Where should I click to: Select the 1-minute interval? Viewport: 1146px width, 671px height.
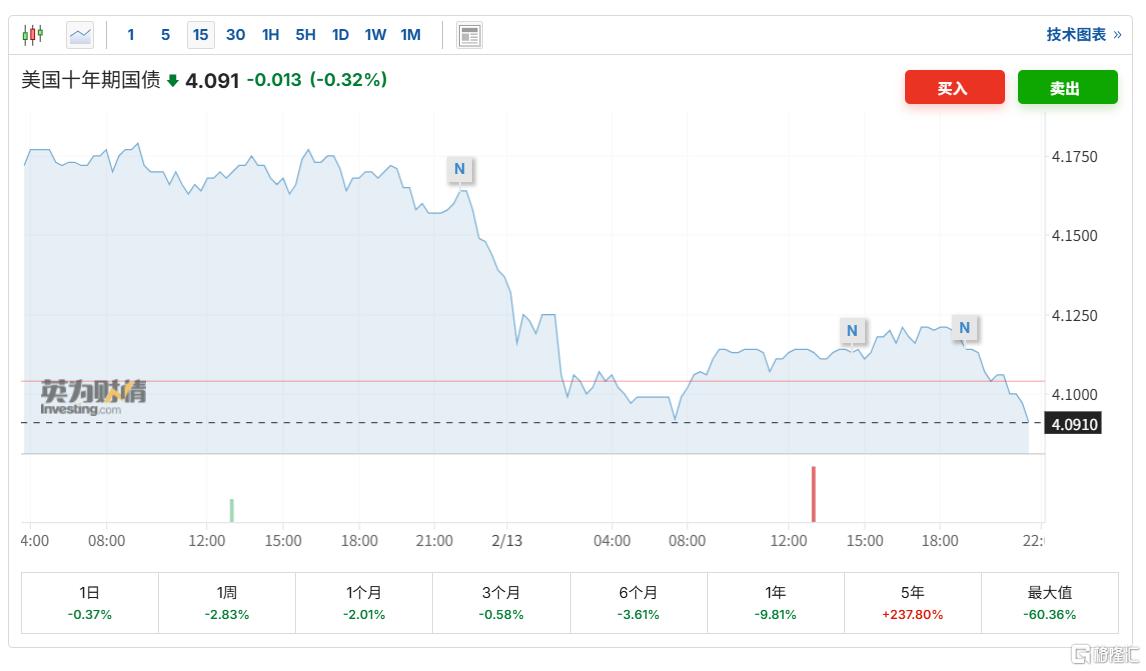(131, 35)
